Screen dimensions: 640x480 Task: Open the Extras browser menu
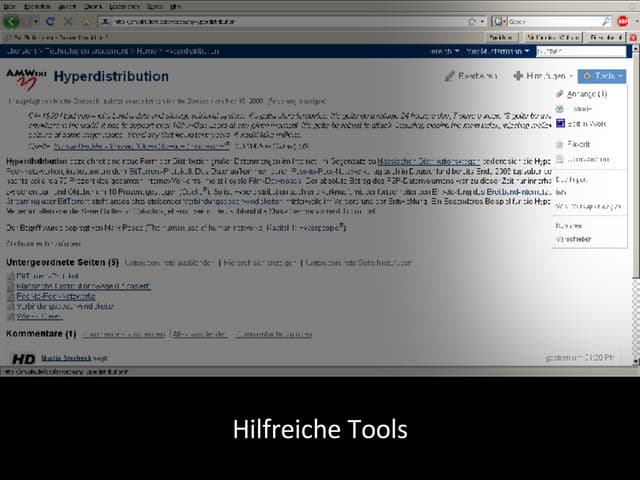point(154,6)
